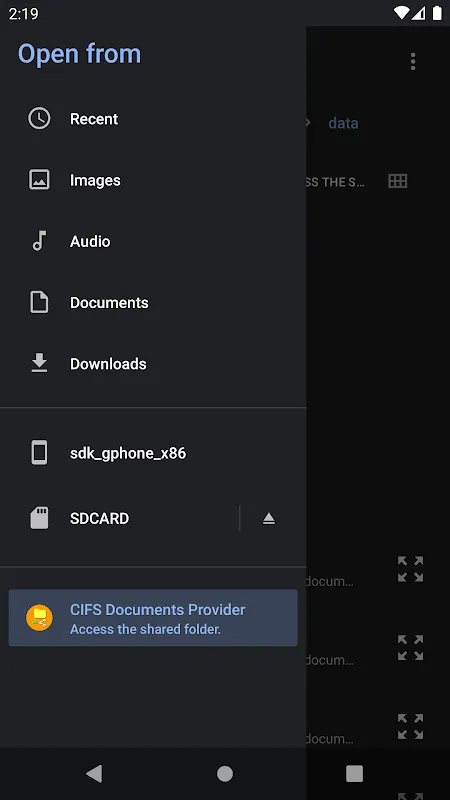Expand the third document preview
This screenshot has width=450, height=800.
point(411,726)
